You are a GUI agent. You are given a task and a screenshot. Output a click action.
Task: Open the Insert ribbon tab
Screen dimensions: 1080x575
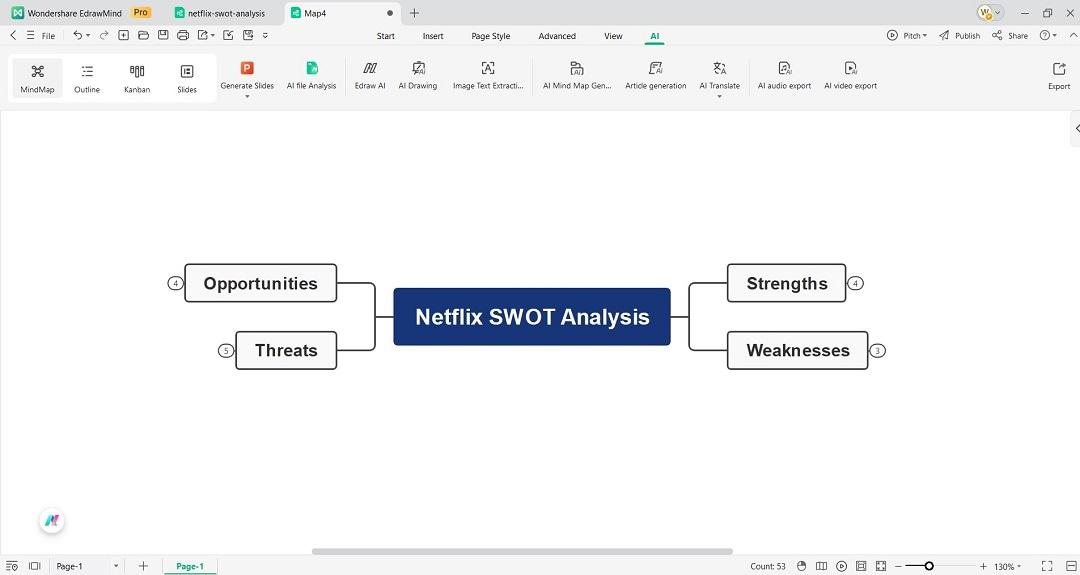click(x=433, y=36)
